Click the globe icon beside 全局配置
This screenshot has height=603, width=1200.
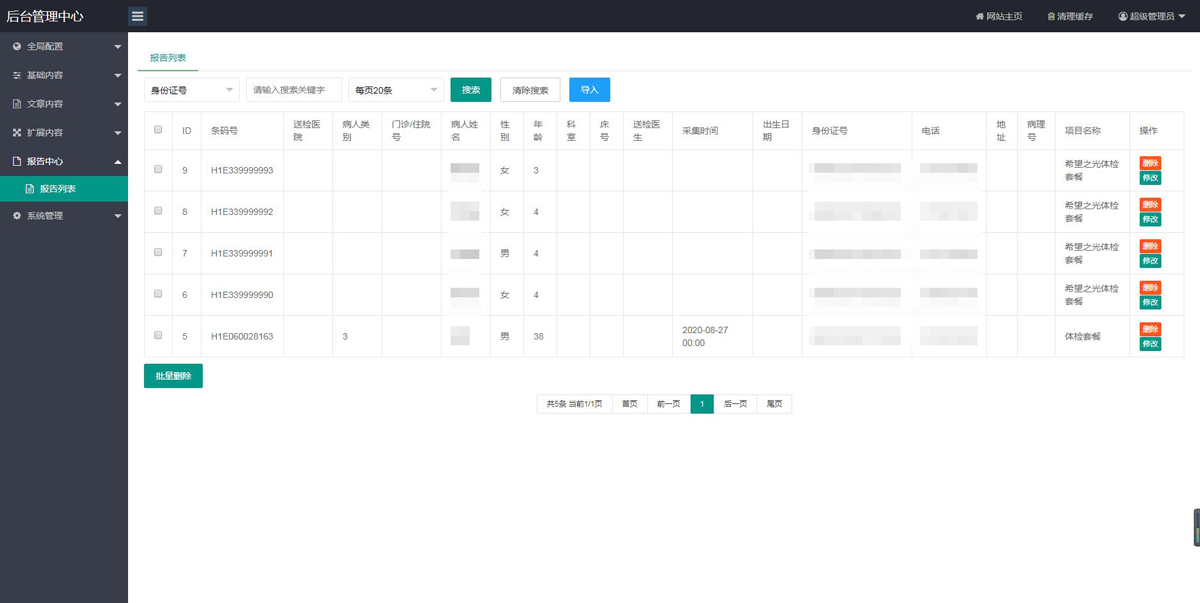tap(17, 46)
